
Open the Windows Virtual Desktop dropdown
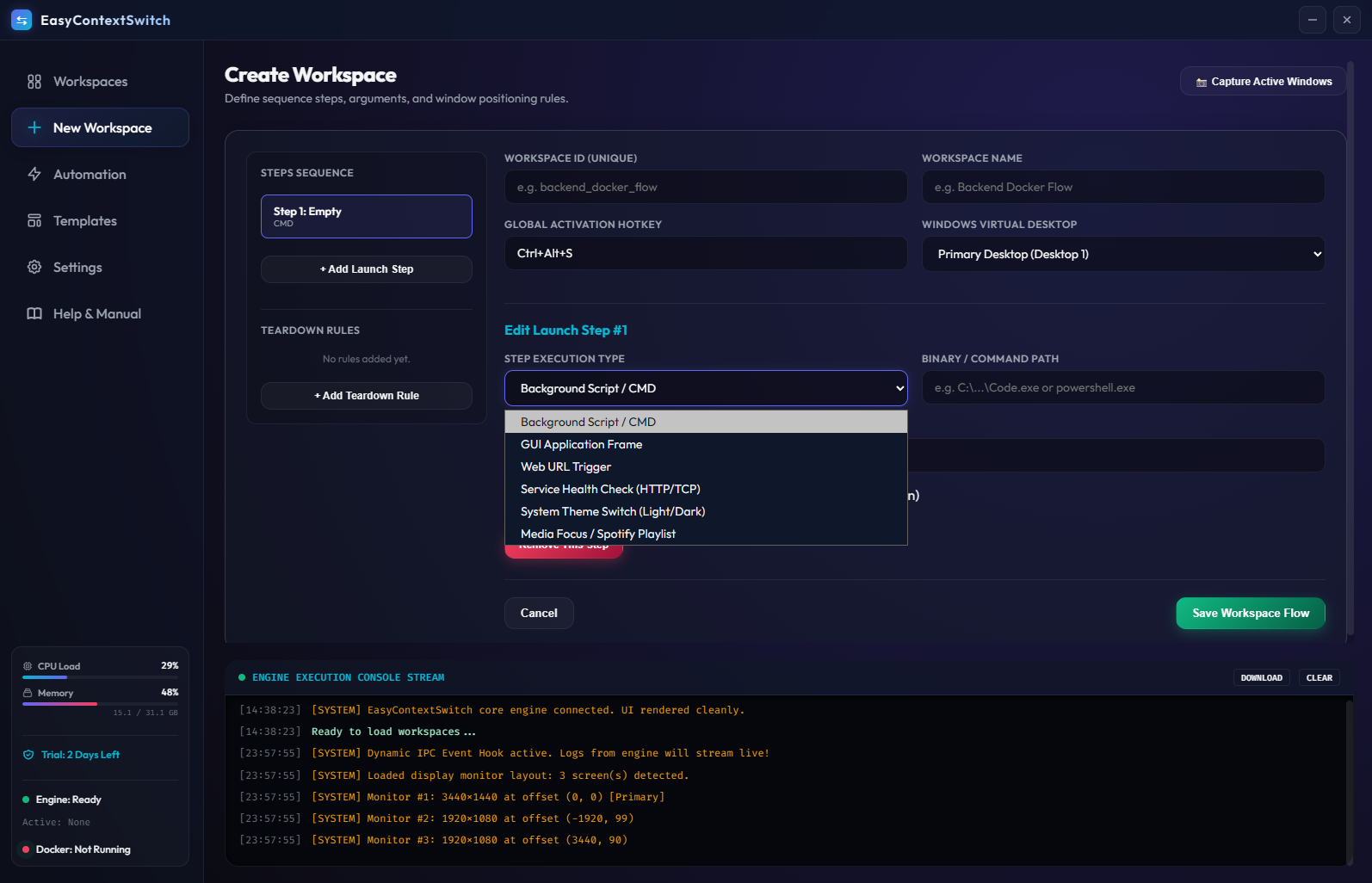click(x=1123, y=254)
